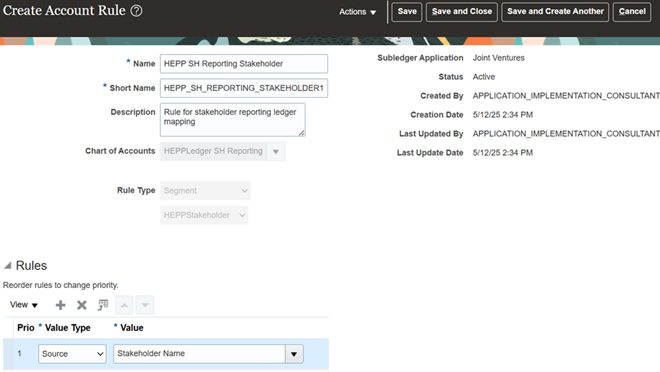Click Last Update Date value

[x=503, y=153]
